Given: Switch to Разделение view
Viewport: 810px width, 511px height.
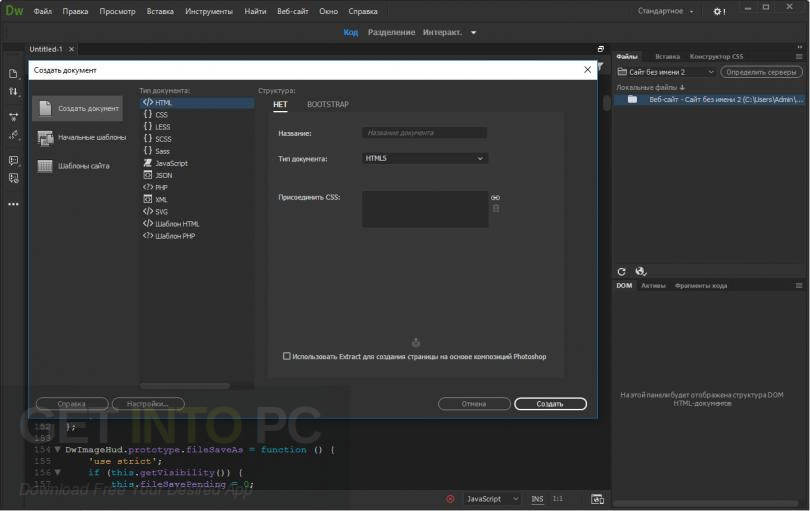Looking at the screenshot, I should (x=391, y=33).
